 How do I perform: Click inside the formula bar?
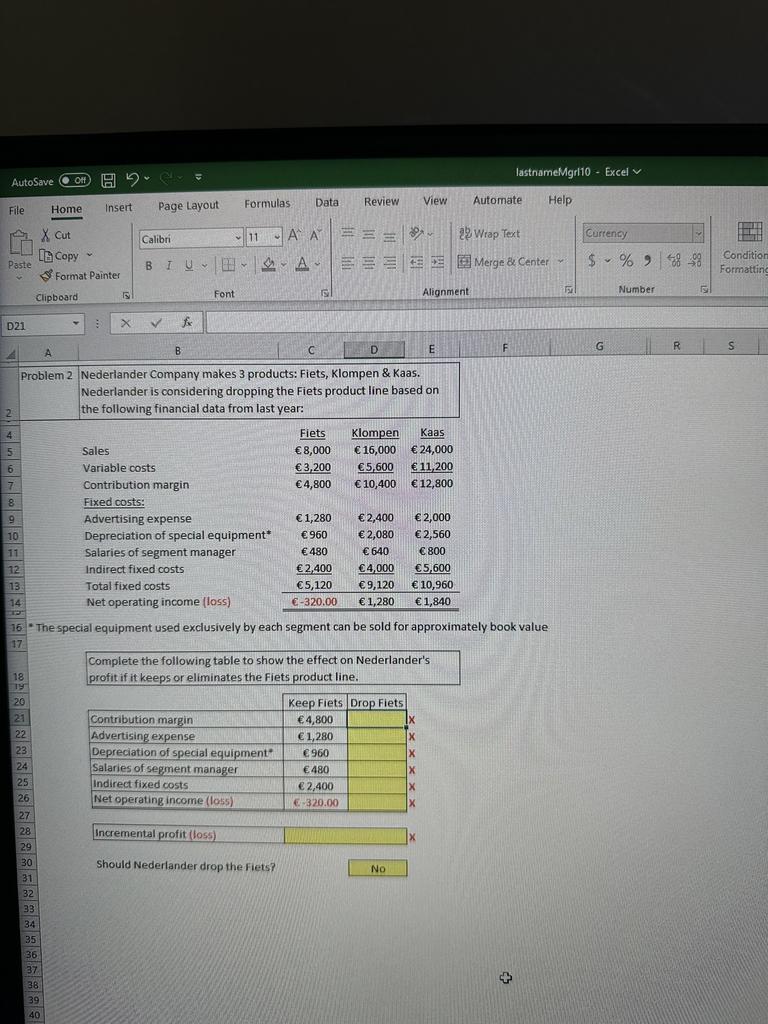click(x=487, y=320)
